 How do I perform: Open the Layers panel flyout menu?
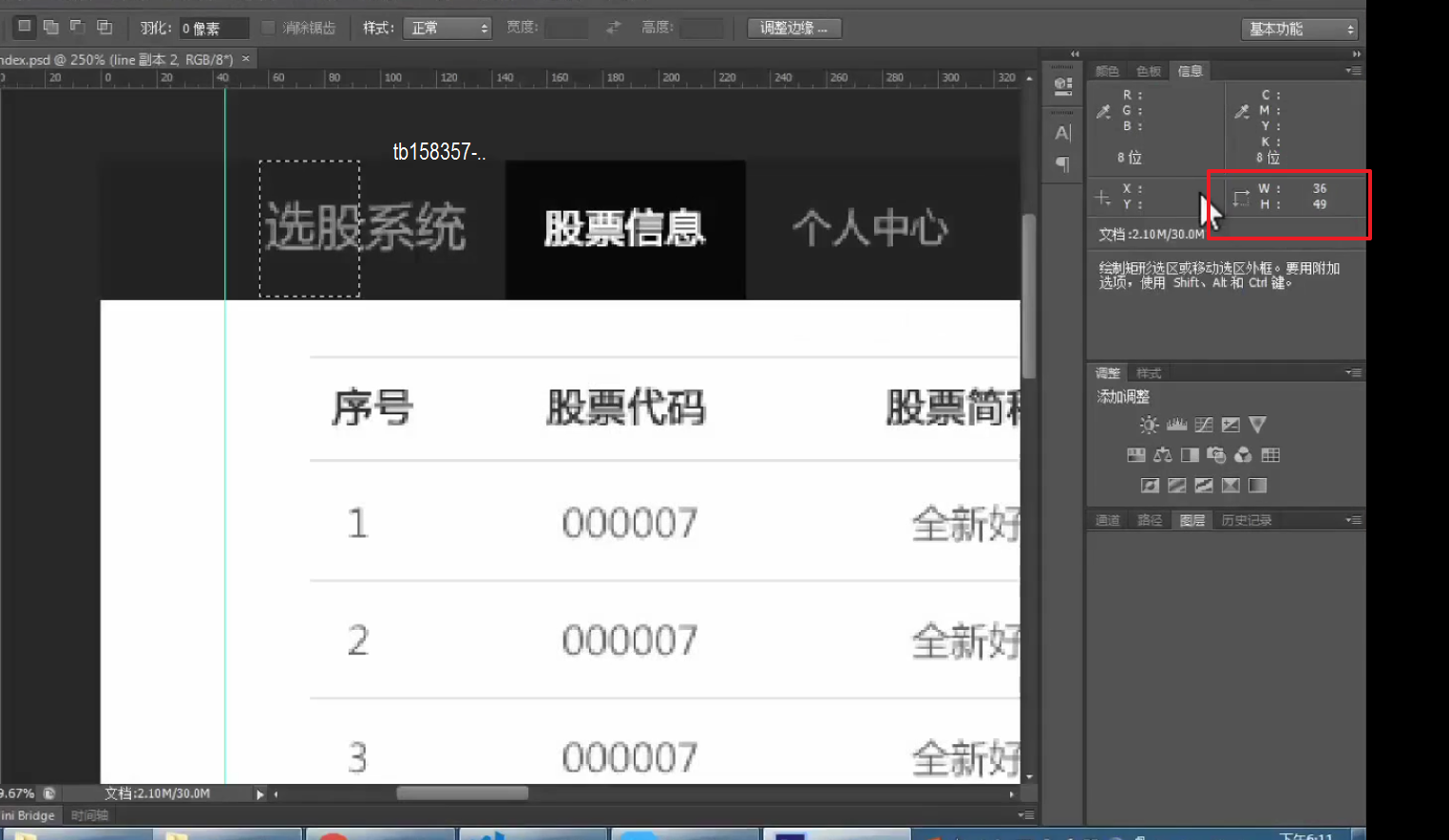(x=1354, y=520)
